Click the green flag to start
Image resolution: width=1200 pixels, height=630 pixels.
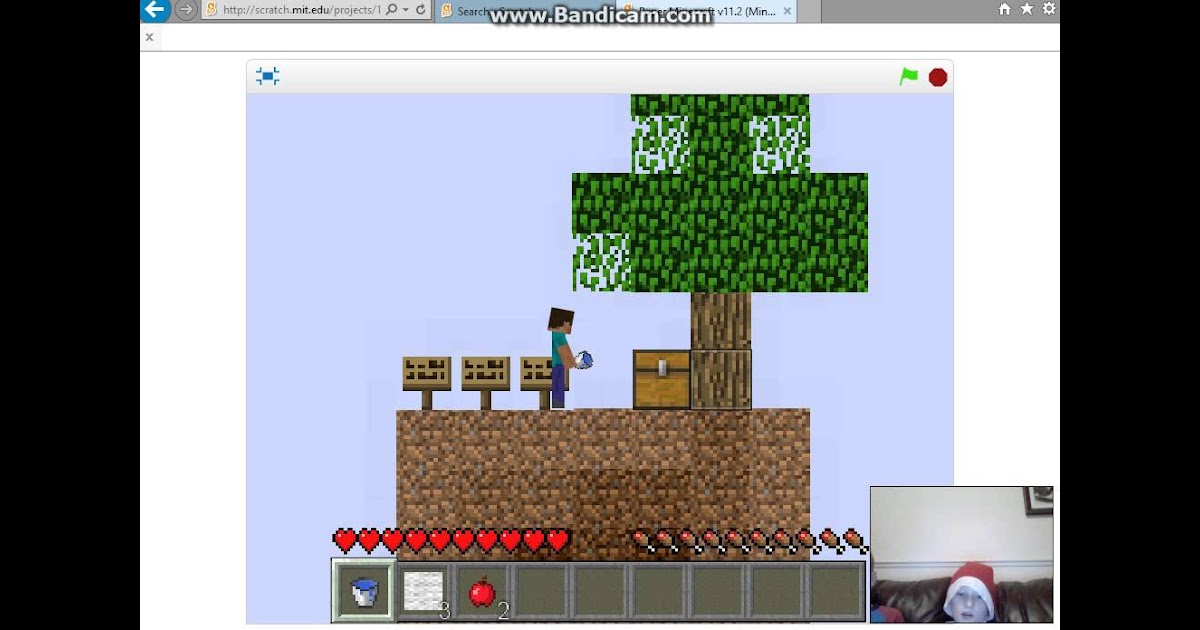[x=908, y=76]
